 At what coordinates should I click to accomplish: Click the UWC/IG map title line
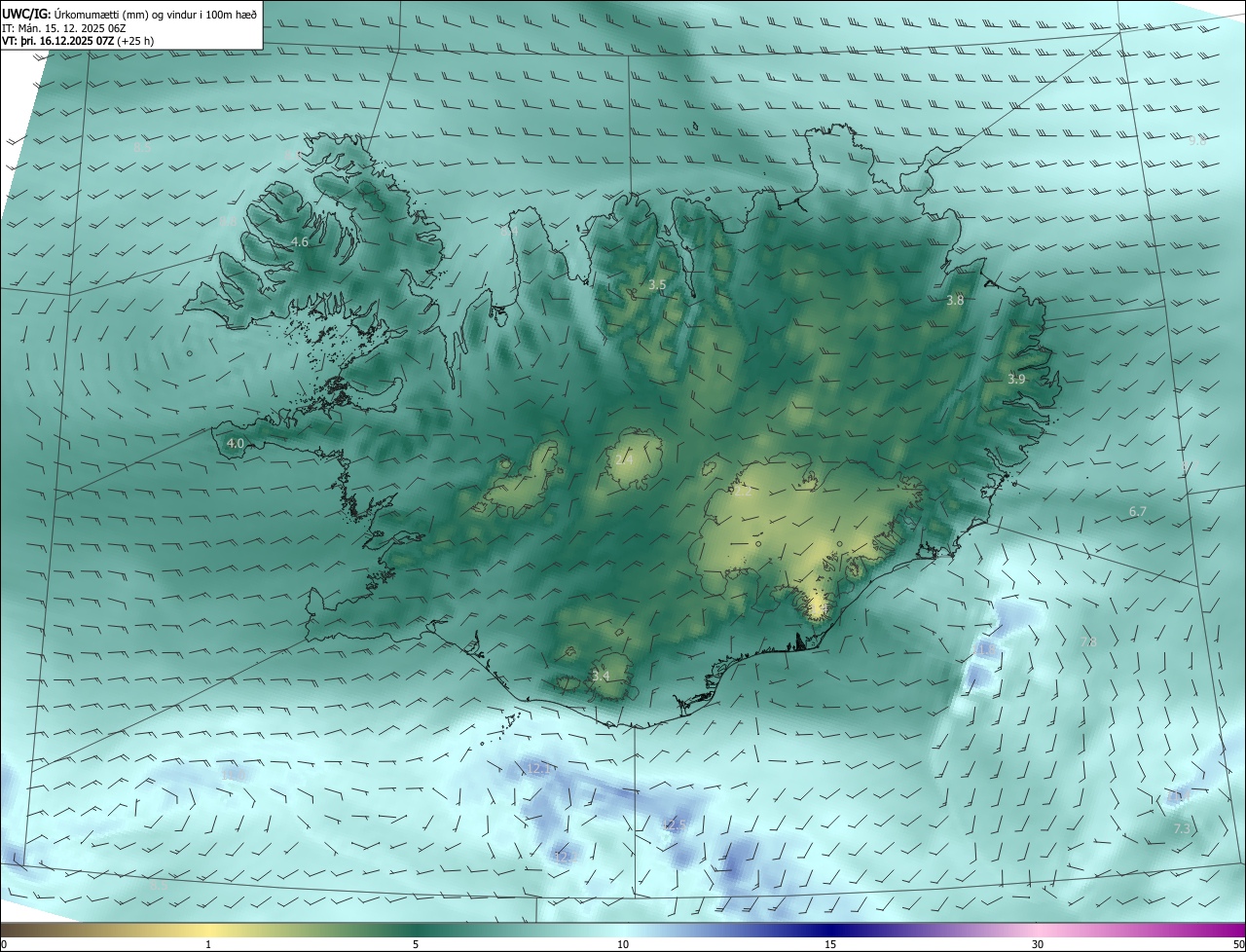click(x=129, y=15)
